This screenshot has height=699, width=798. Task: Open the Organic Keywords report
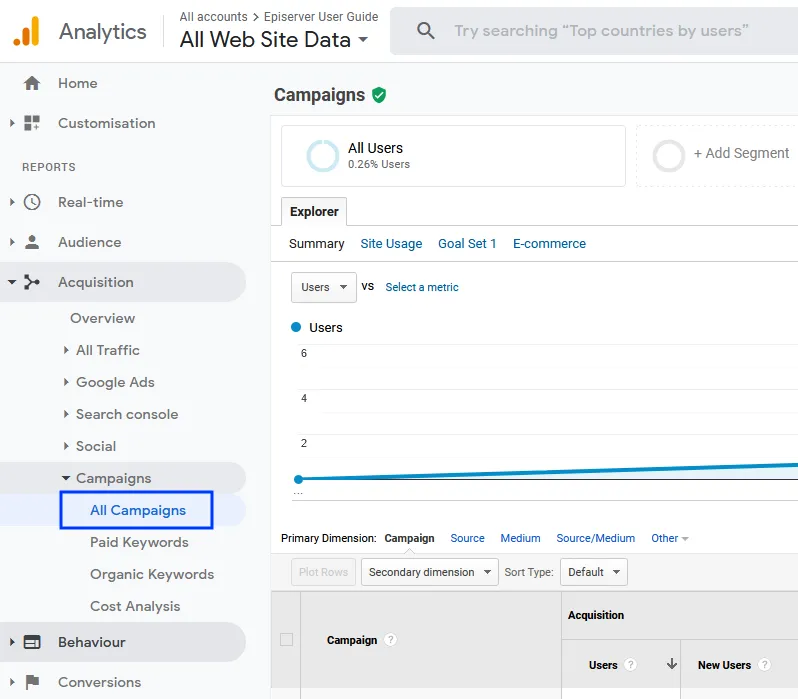tap(152, 574)
